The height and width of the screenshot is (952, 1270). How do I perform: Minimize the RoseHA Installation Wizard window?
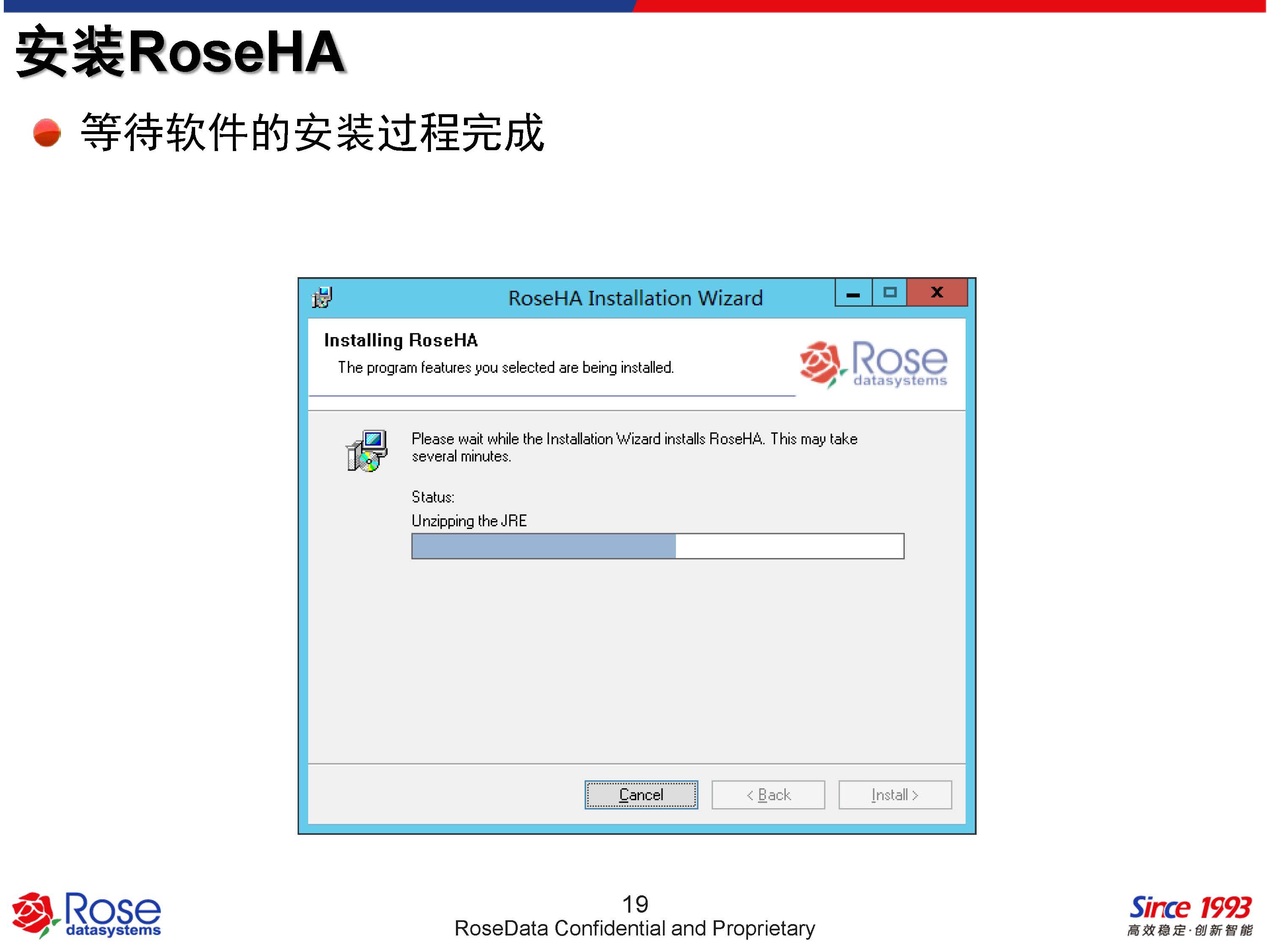854,293
